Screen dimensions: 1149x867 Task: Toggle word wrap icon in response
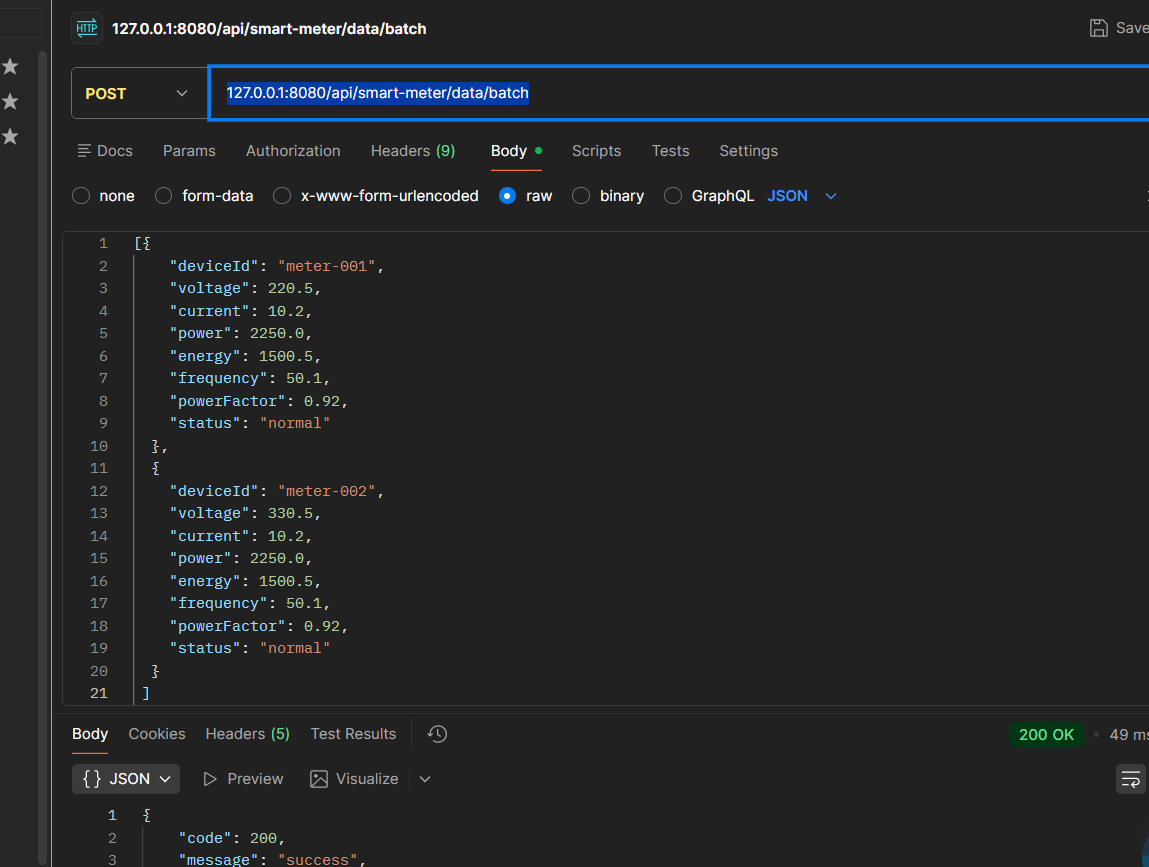pyautogui.click(x=1131, y=778)
